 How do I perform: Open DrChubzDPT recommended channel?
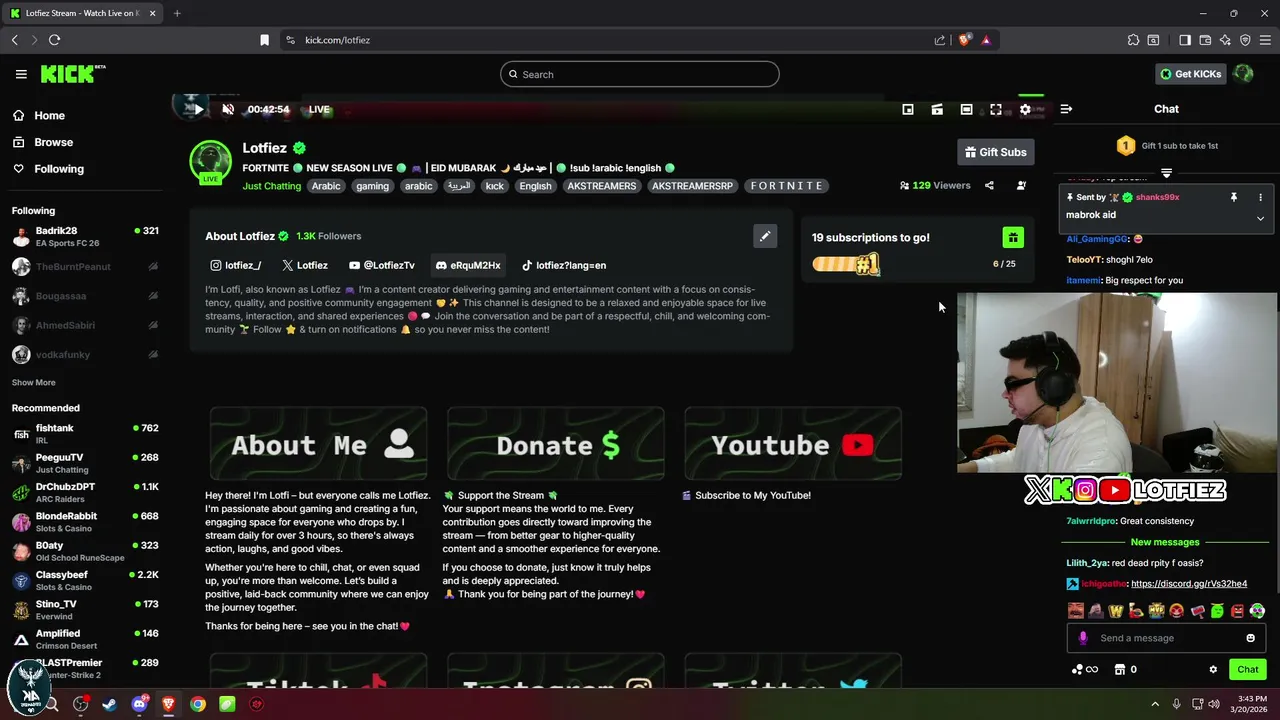[85, 493]
